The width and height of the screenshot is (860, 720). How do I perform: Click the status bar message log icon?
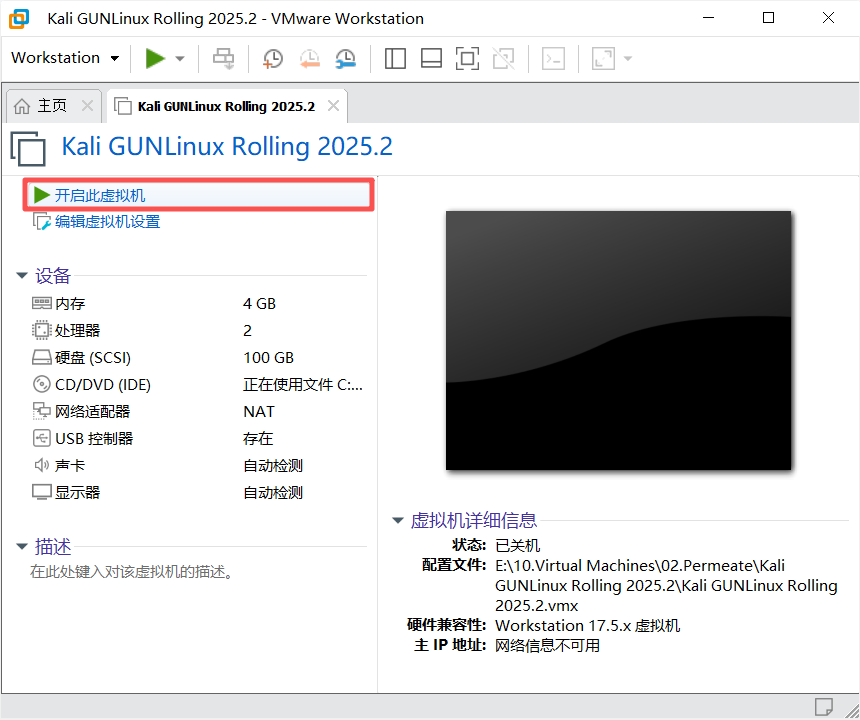coord(823,706)
